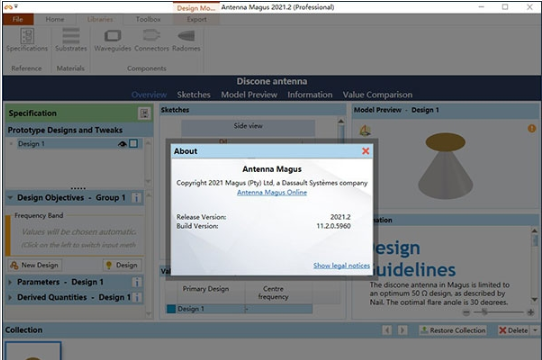Minimize the Antenna Magus window

point(481,7)
